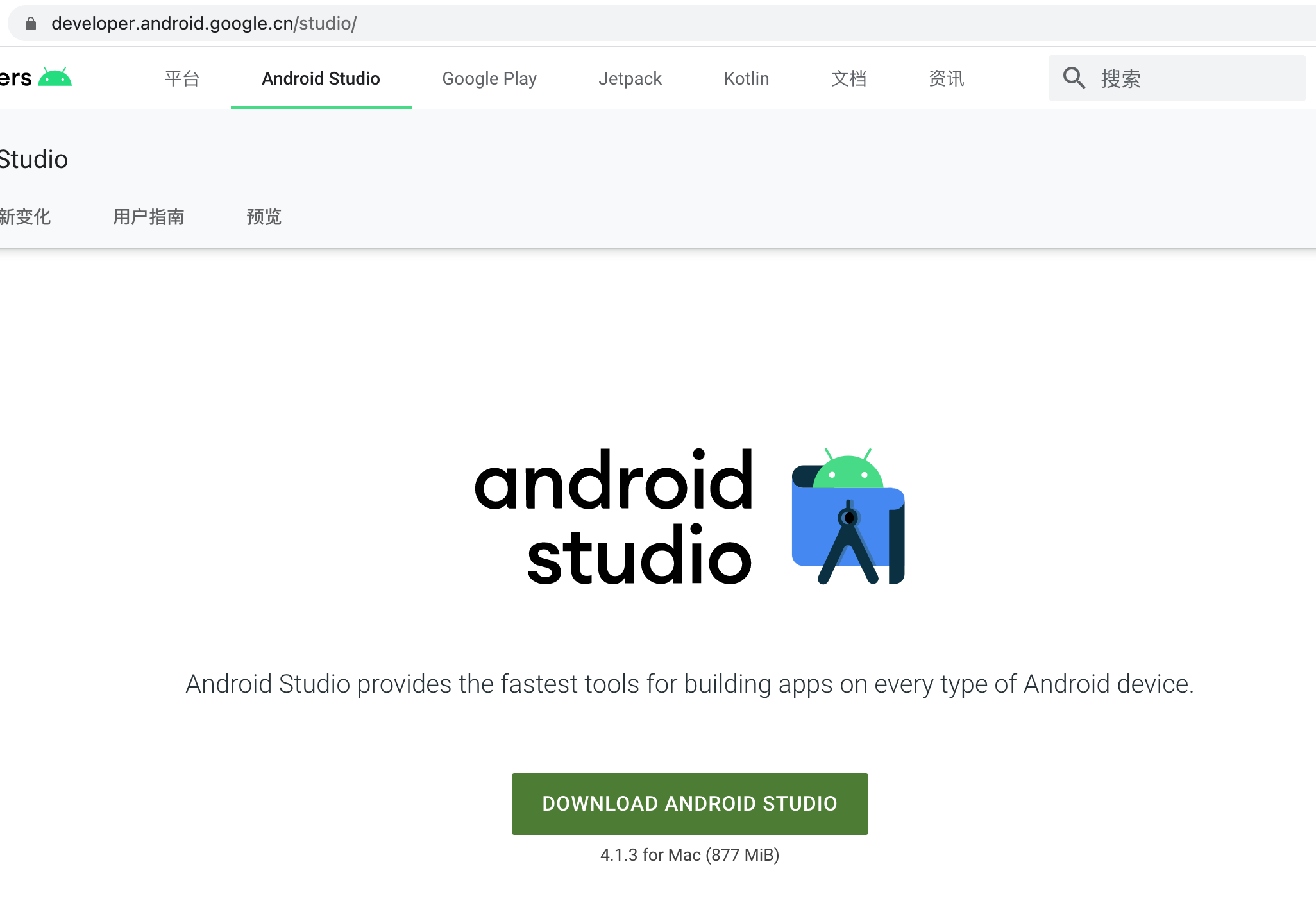The width and height of the screenshot is (1316, 921).
Task: Click the green Android robot logo icon
Action: click(x=55, y=78)
